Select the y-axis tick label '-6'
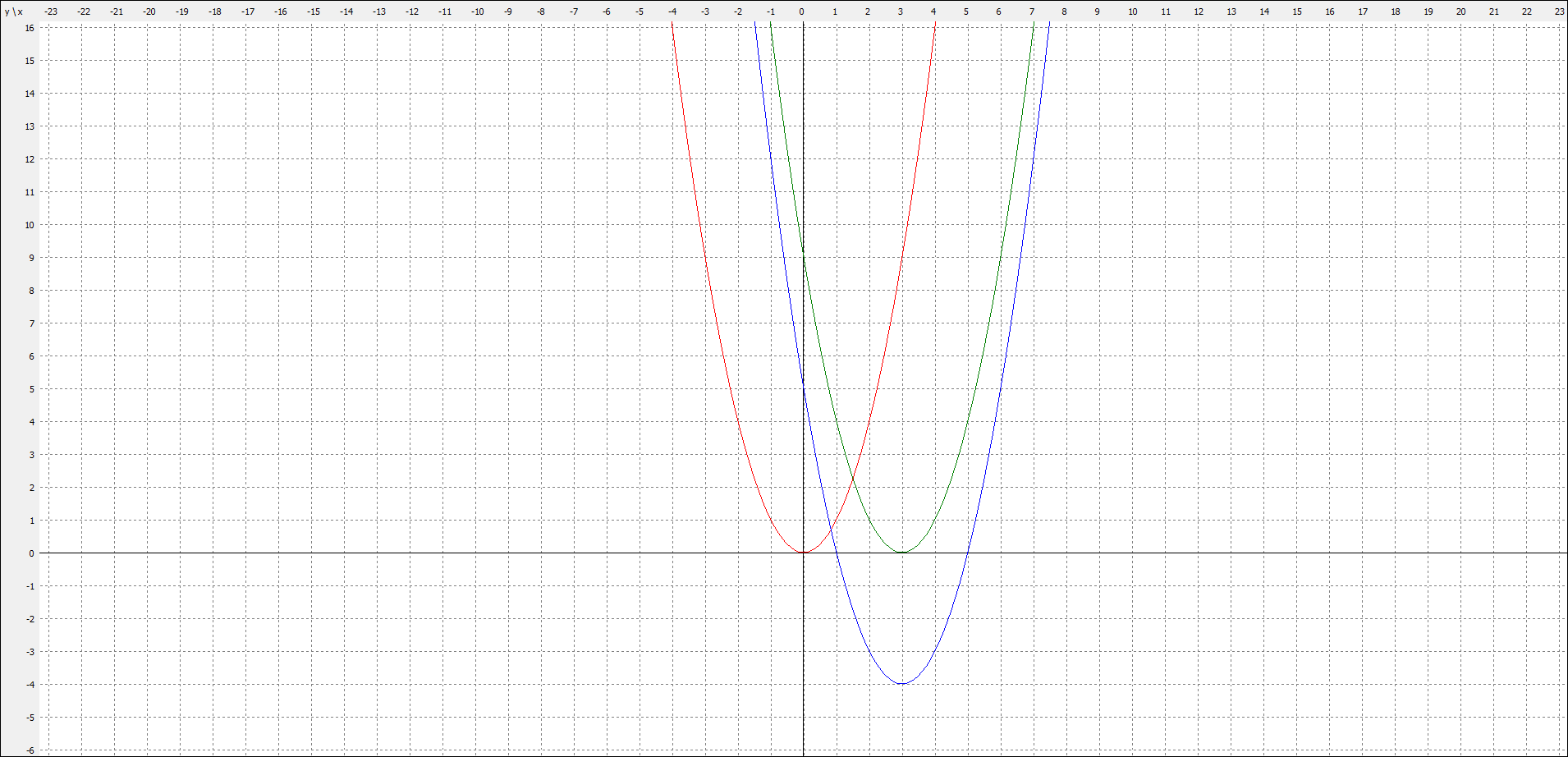The height and width of the screenshot is (757, 1568). (x=30, y=750)
